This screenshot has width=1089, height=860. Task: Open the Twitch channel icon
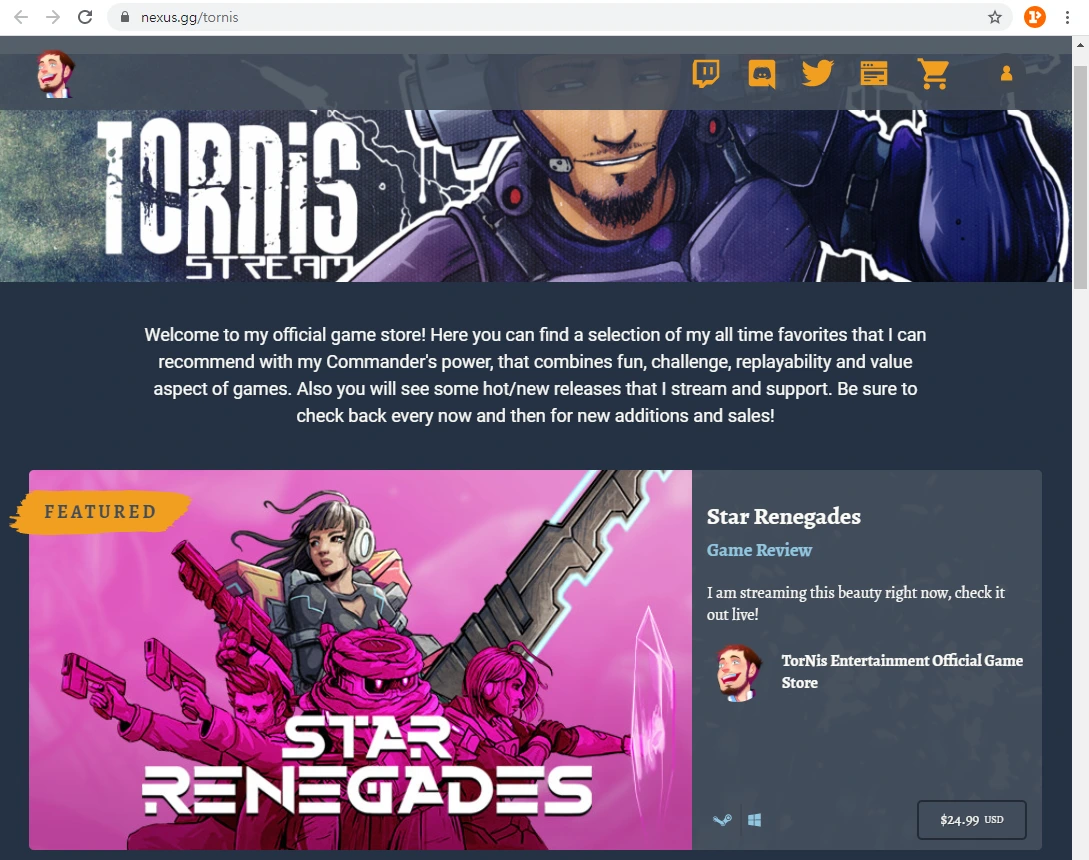706,73
